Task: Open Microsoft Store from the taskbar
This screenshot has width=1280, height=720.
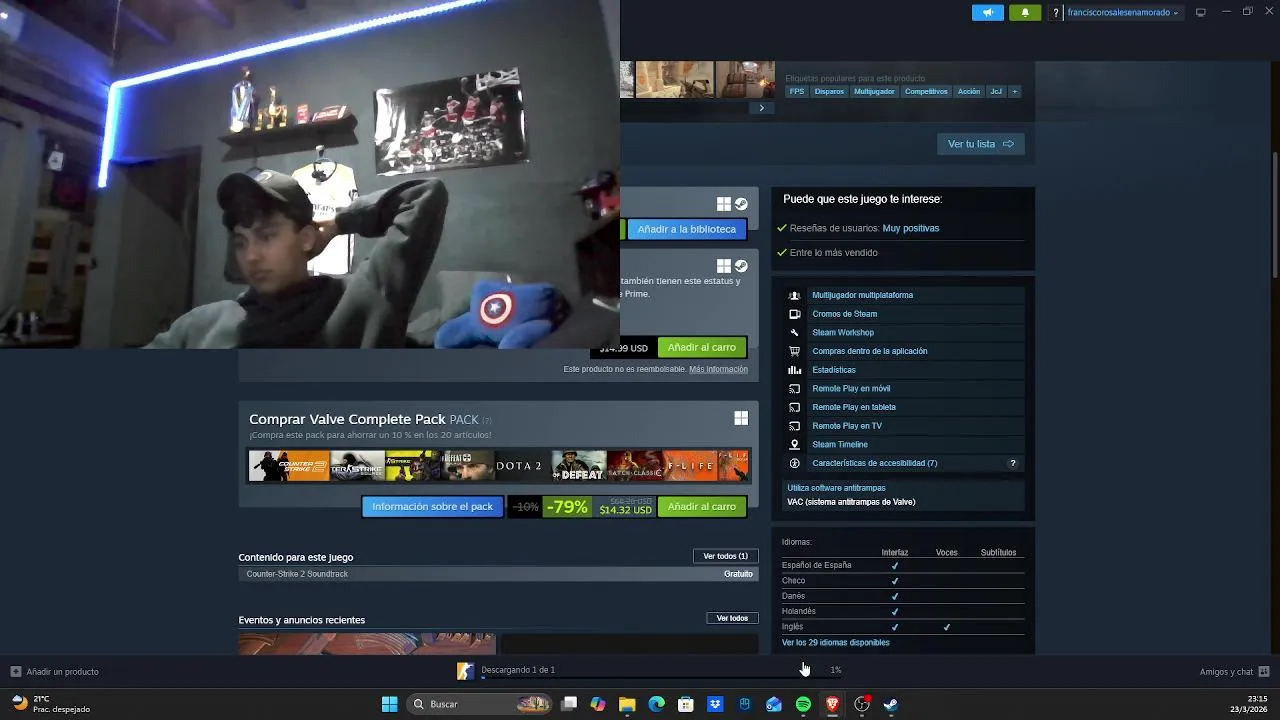Action: (686, 704)
